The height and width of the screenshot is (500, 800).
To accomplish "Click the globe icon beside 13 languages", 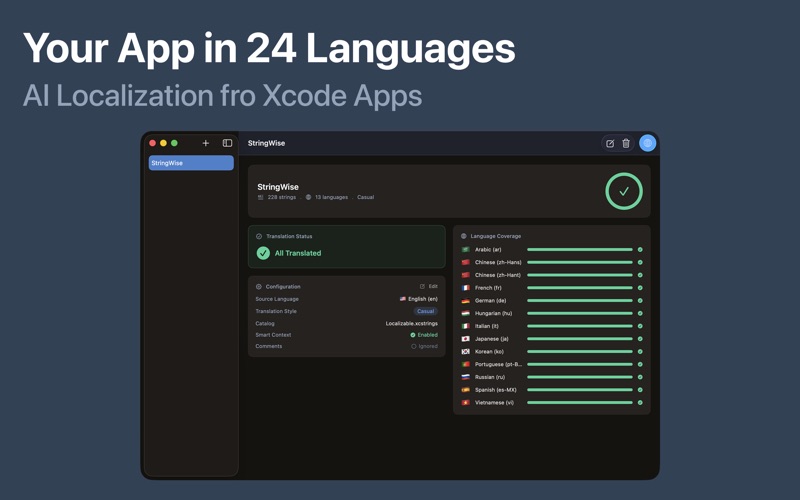I will [308, 197].
